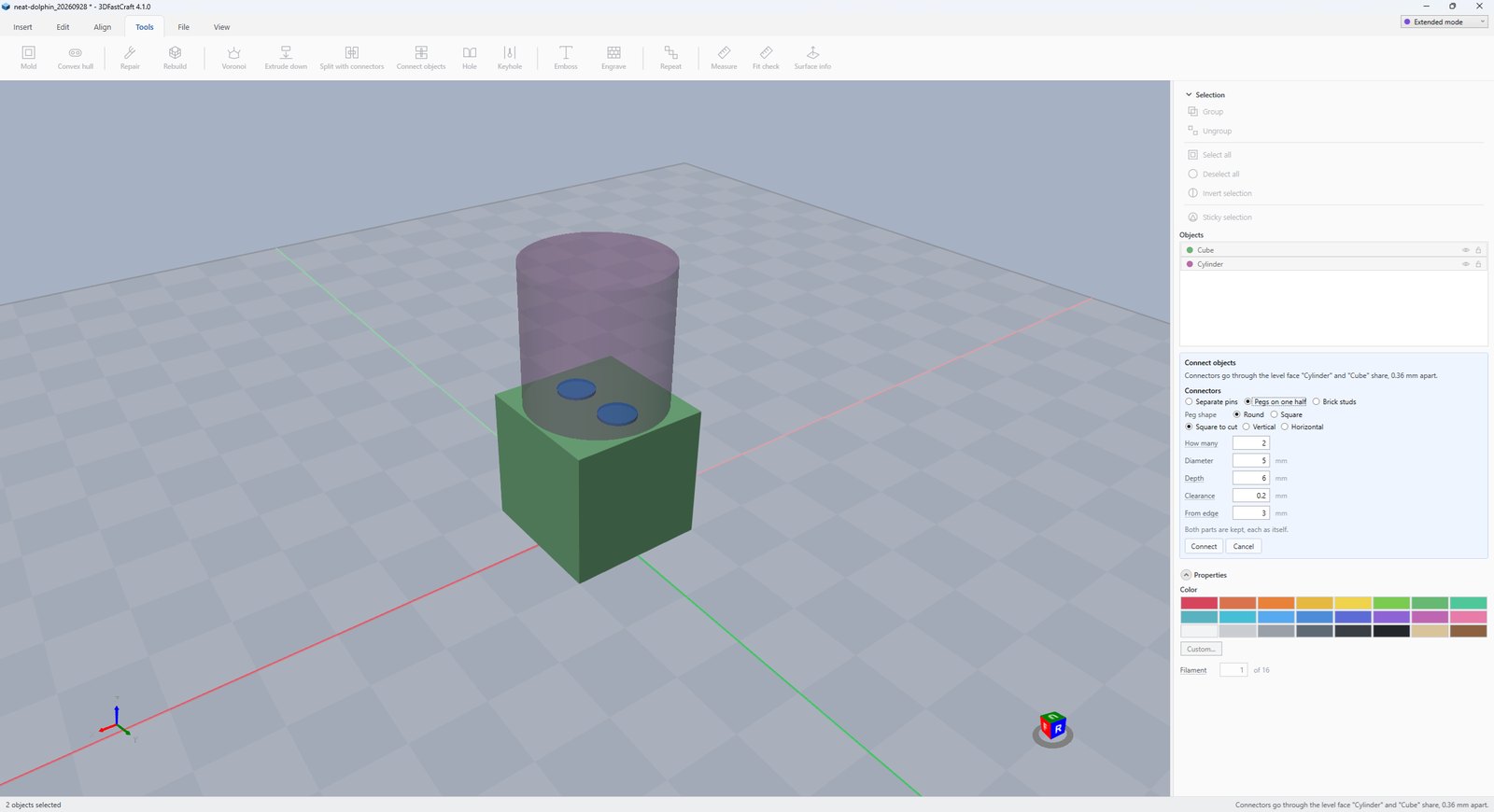1494x812 pixels.
Task: Click the Extrude down tool
Action: point(286,58)
